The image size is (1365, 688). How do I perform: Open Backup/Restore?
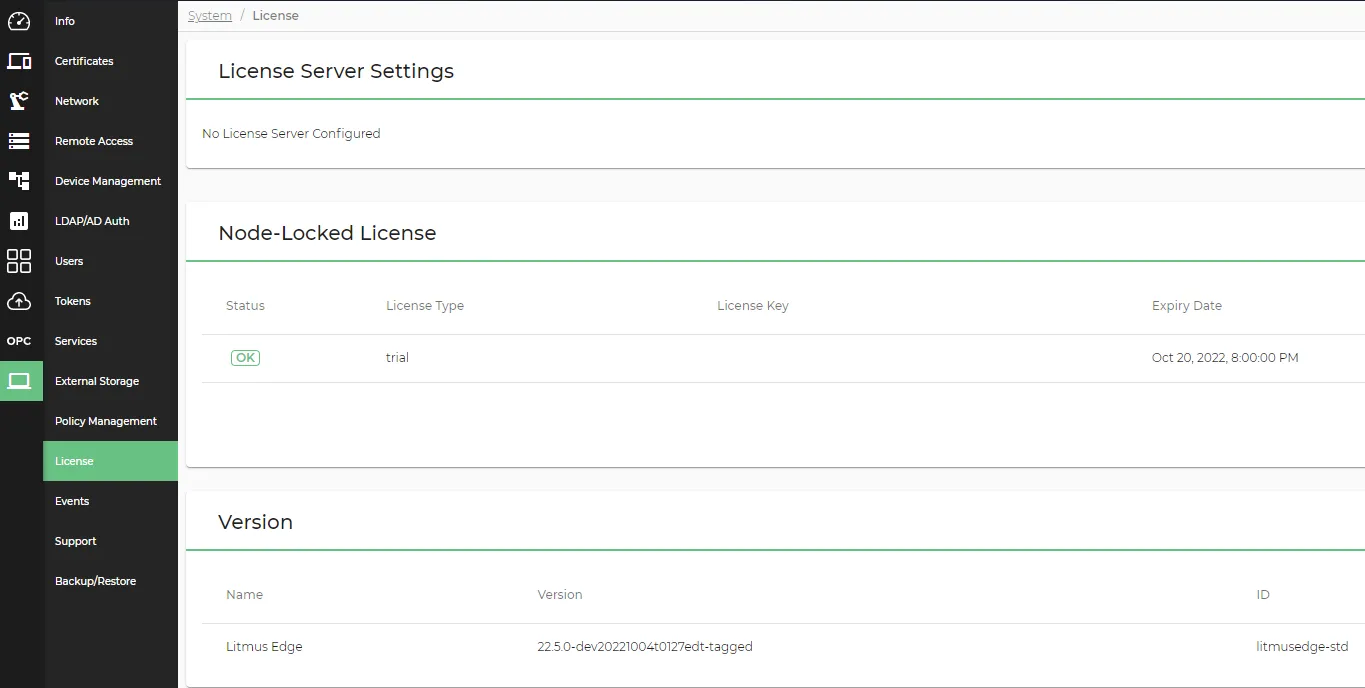pyautogui.click(x=95, y=581)
